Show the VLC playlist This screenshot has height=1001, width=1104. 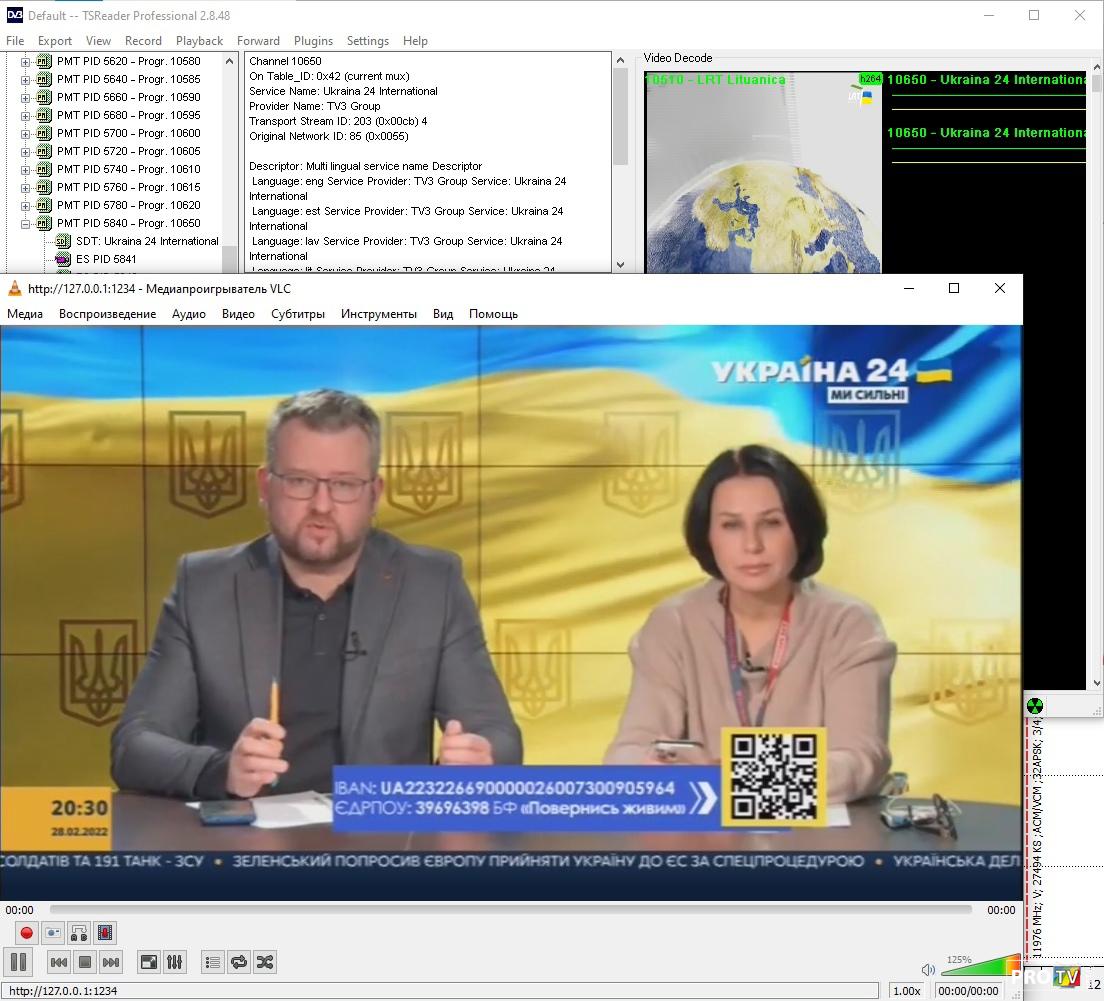[212, 962]
